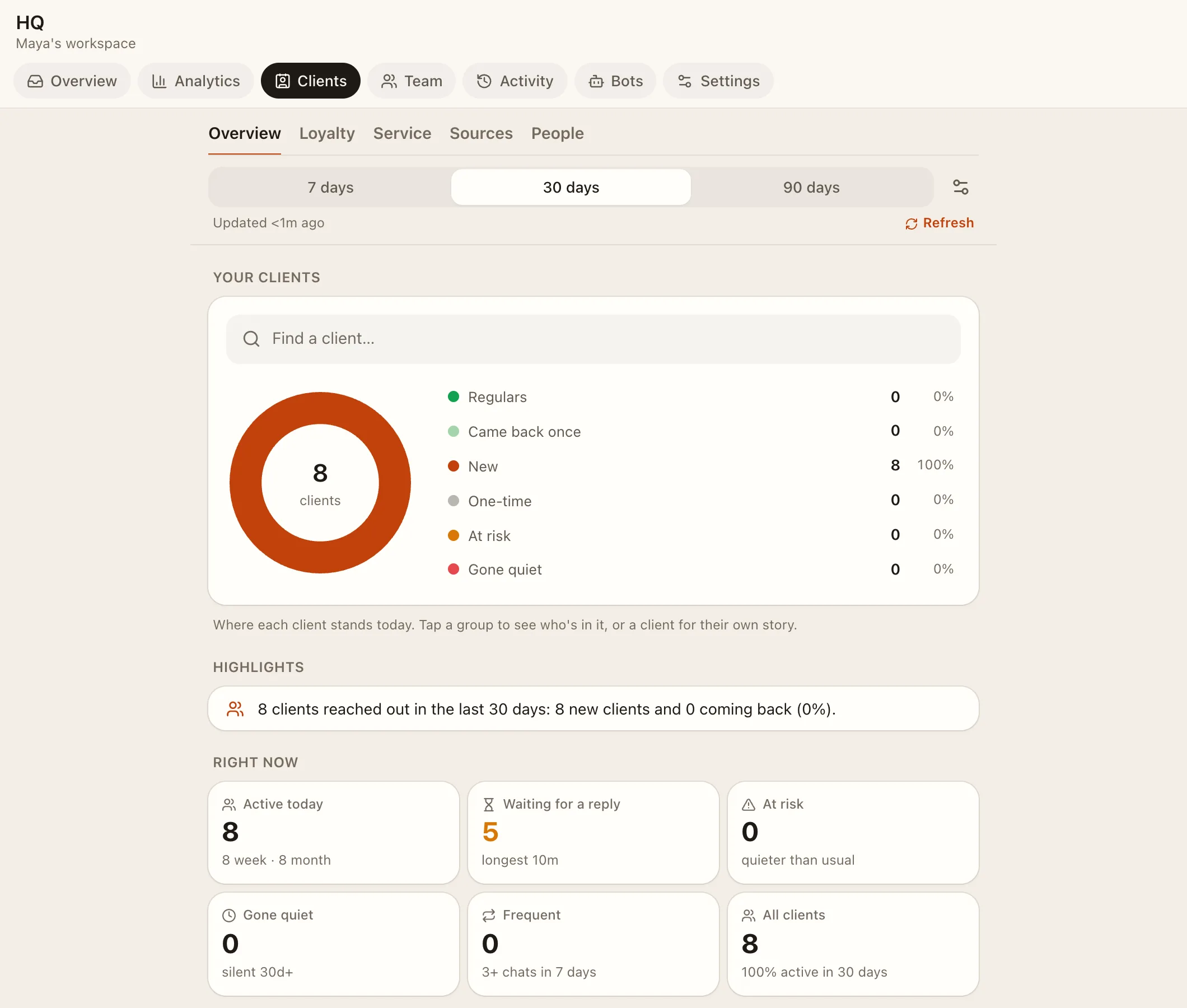Focus the Find a client search field
Screen dimensions: 1187x1008
[593, 339]
